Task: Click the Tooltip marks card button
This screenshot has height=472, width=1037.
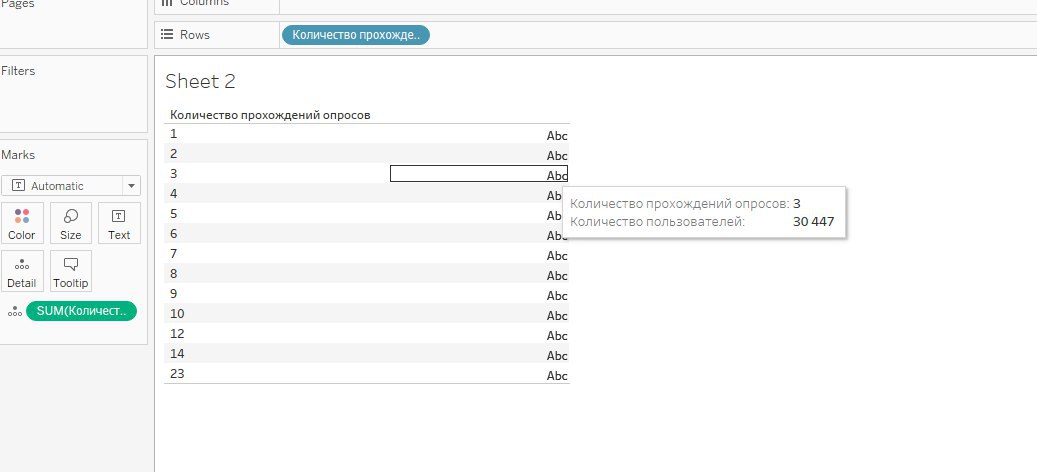Action: click(x=71, y=271)
